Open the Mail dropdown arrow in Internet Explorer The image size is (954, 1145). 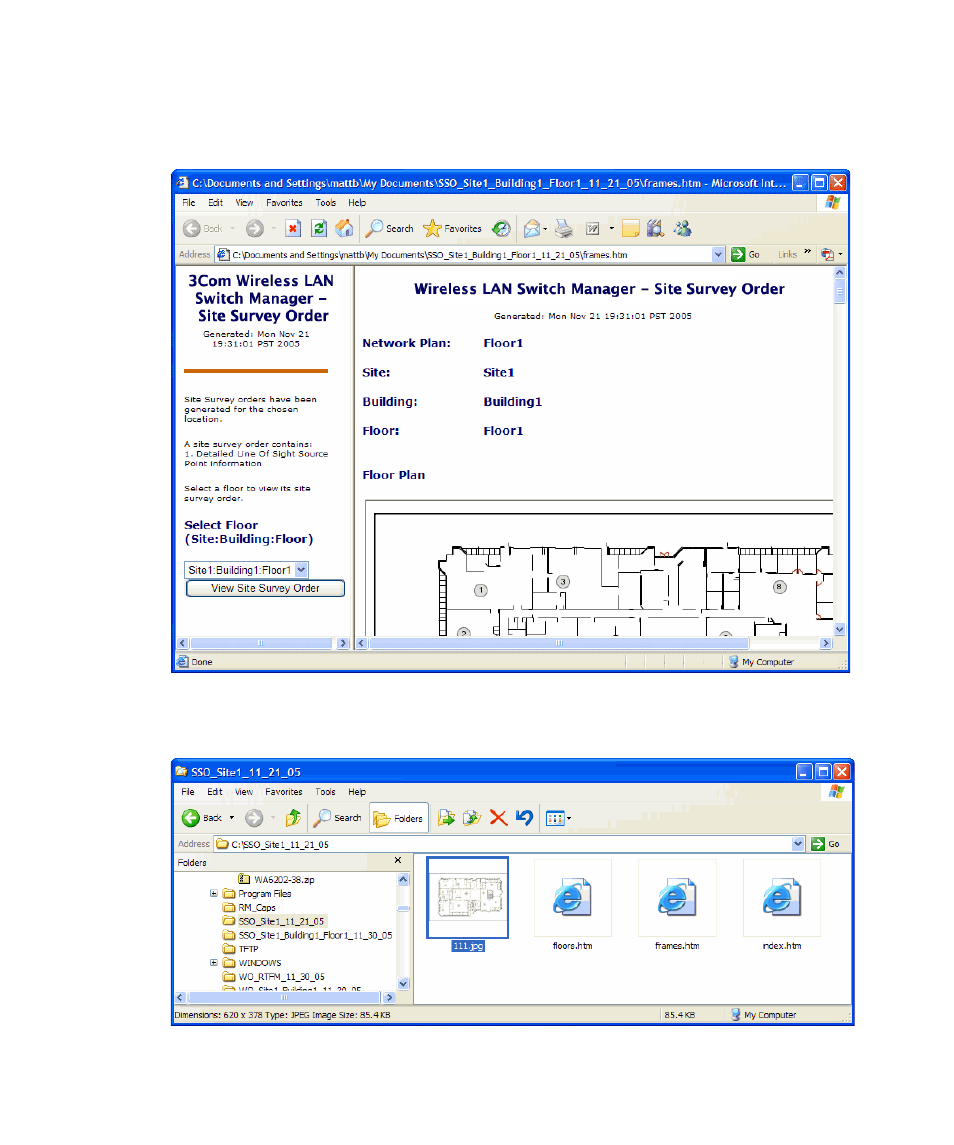545,229
